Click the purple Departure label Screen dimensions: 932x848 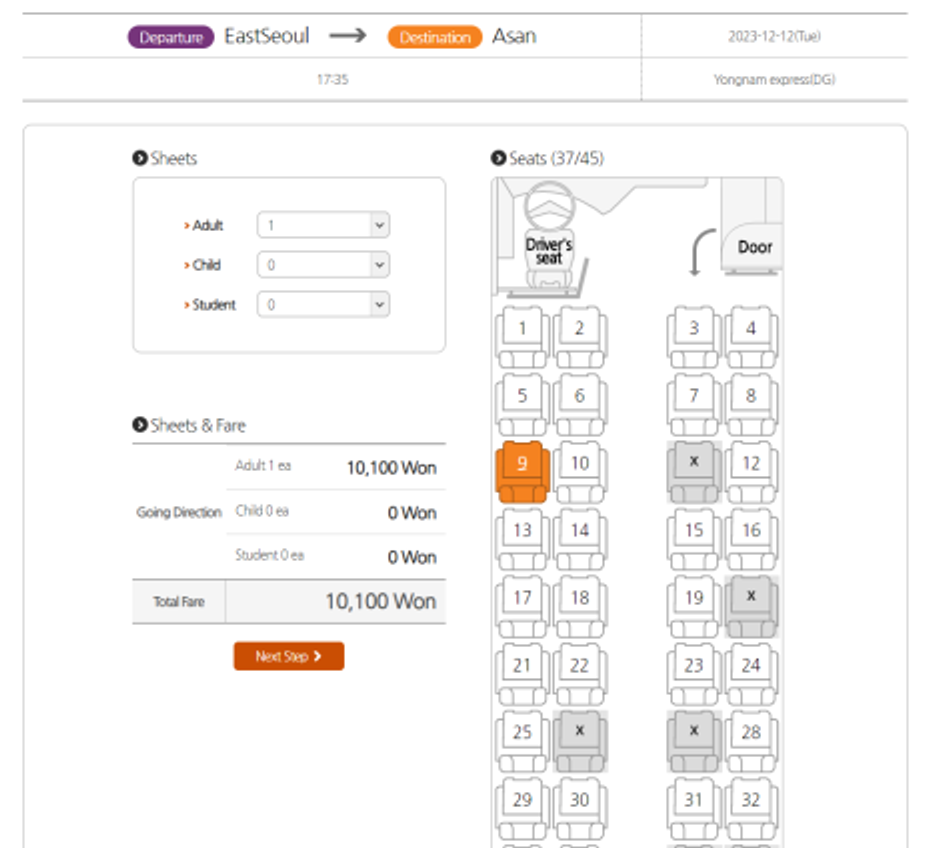click(171, 37)
